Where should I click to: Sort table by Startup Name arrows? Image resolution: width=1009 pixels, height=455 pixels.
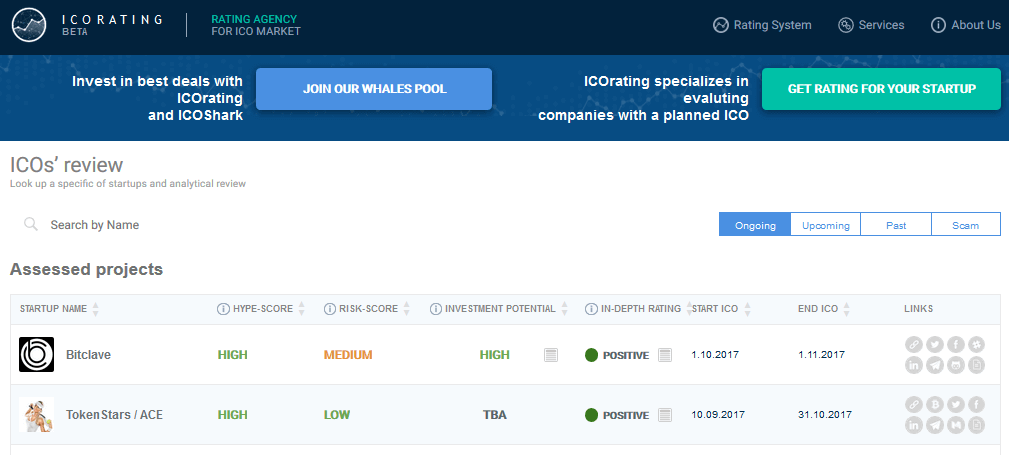(96, 309)
